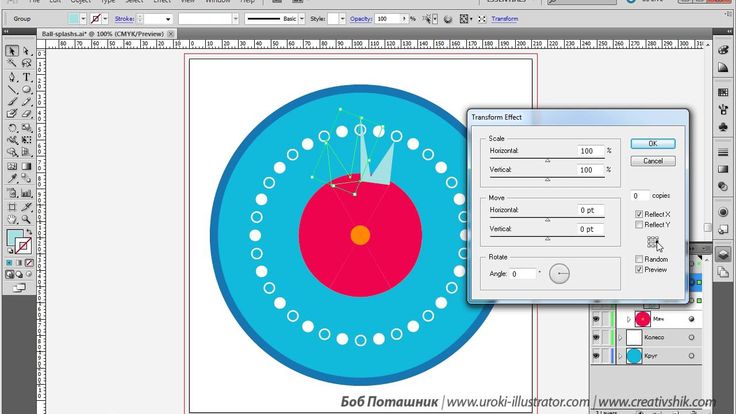The height and width of the screenshot is (414, 736).
Task: Click the copies input field
Action: (x=639, y=196)
